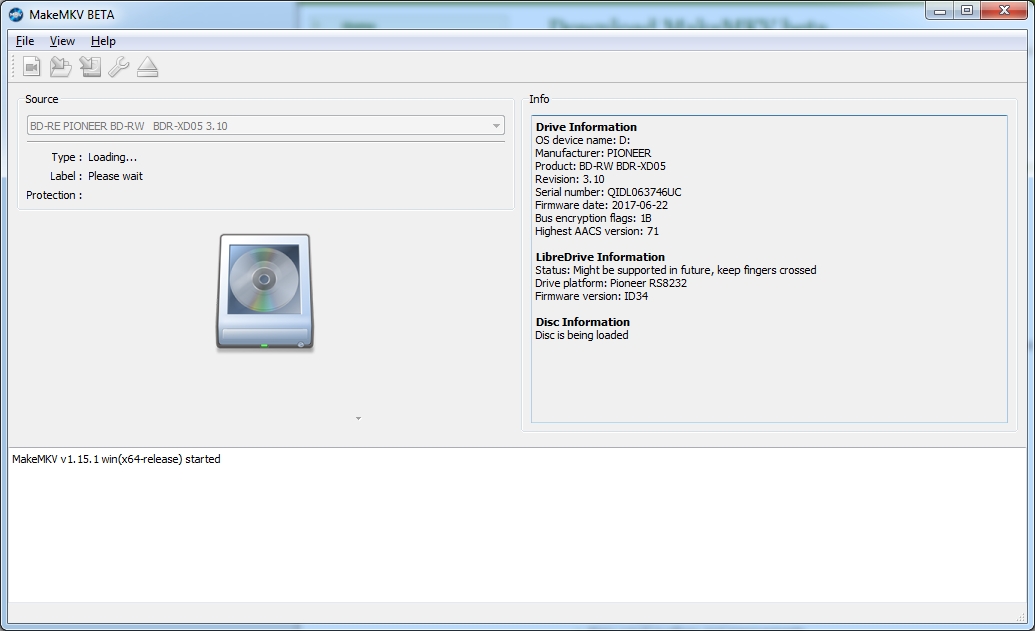Click the MakeMKV title bar app icon
The width and height of the screenshot is (1035, 631).
click(x=16, y=15)
